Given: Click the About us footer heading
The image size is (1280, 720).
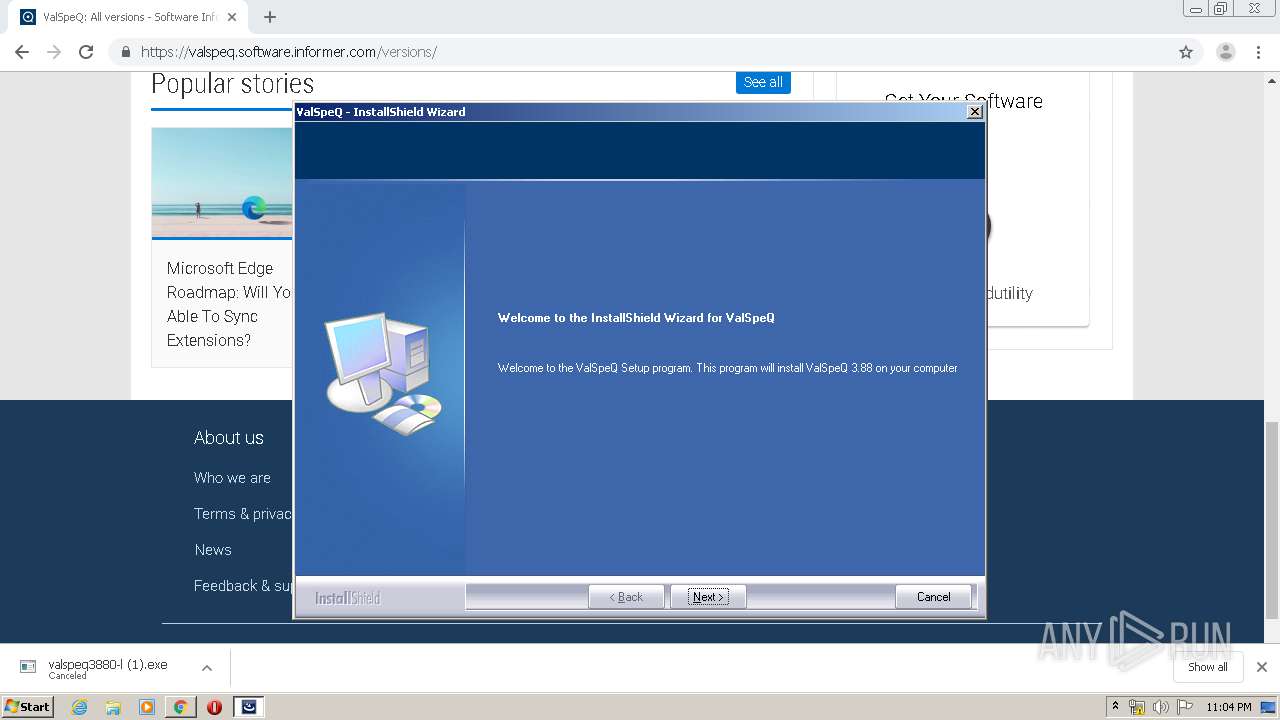Looking at the screenshot, I should tap(229, 438).
